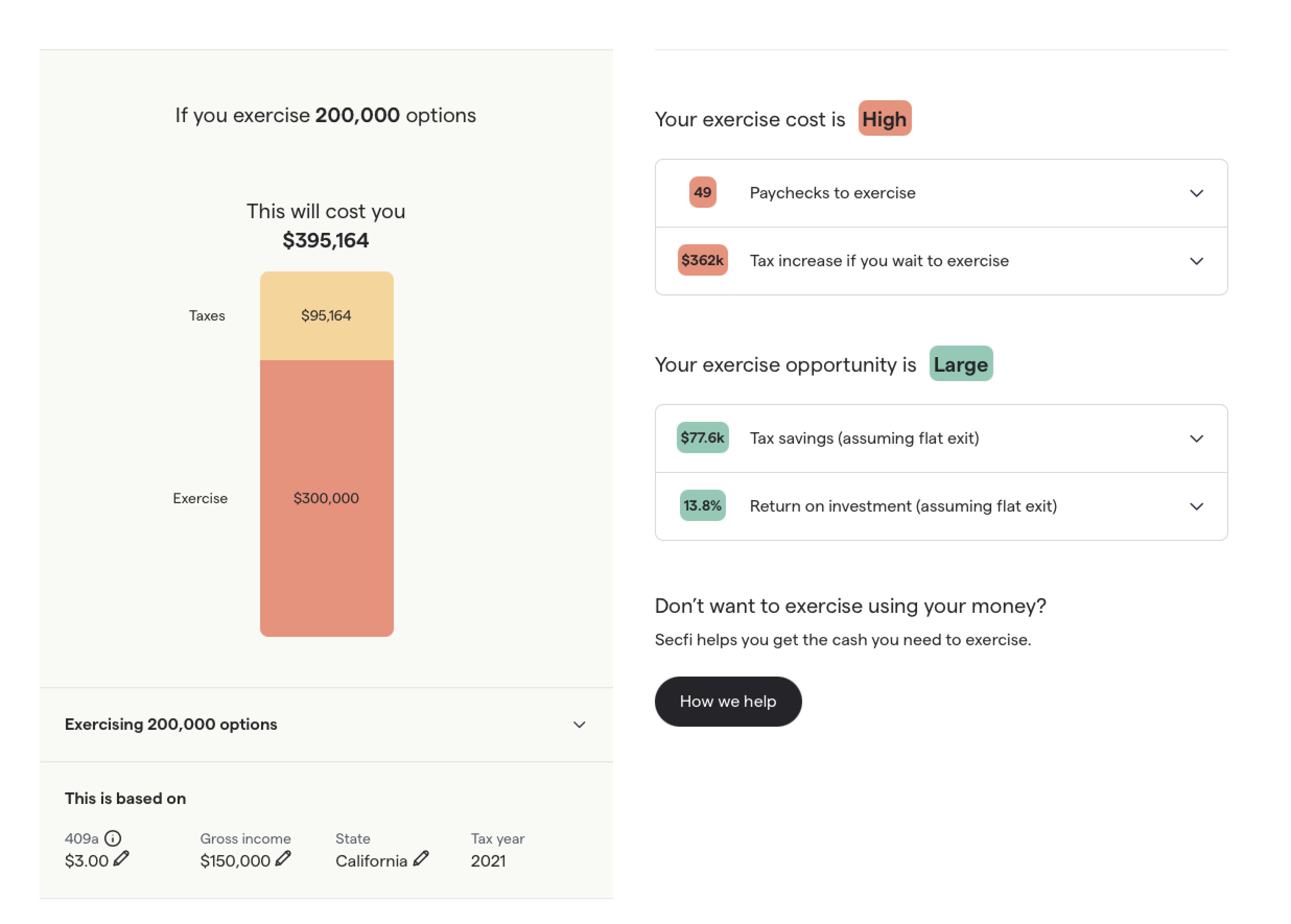Expand the "Paychecks to exercise" row
Viewport: 1291px width, 924px height.
tap(1197, 194)
